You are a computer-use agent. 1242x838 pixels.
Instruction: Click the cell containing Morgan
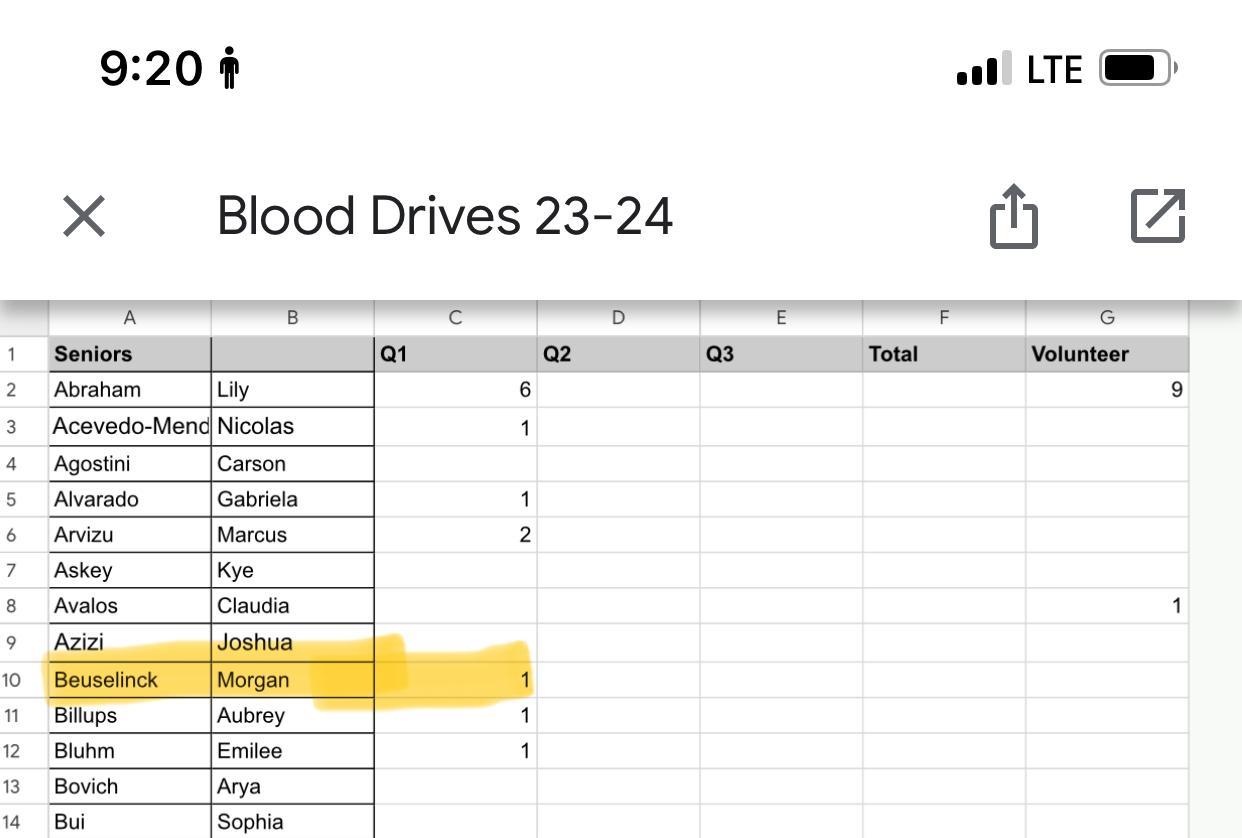292,680
